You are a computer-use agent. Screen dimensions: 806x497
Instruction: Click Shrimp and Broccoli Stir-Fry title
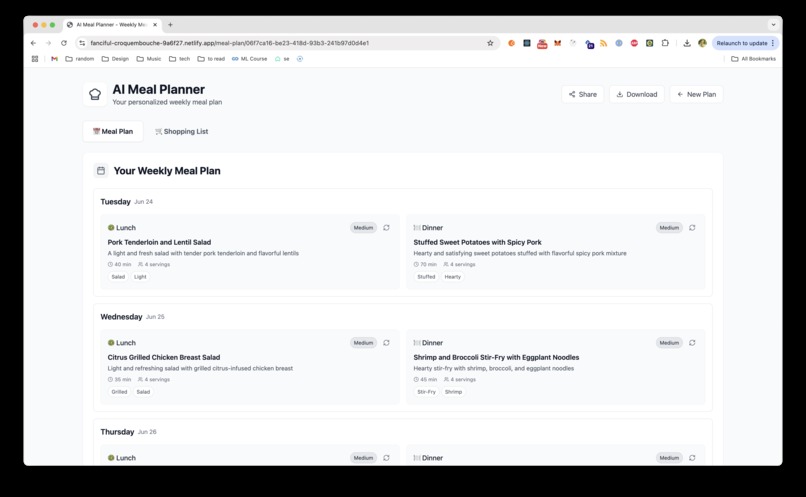[496, 357]
